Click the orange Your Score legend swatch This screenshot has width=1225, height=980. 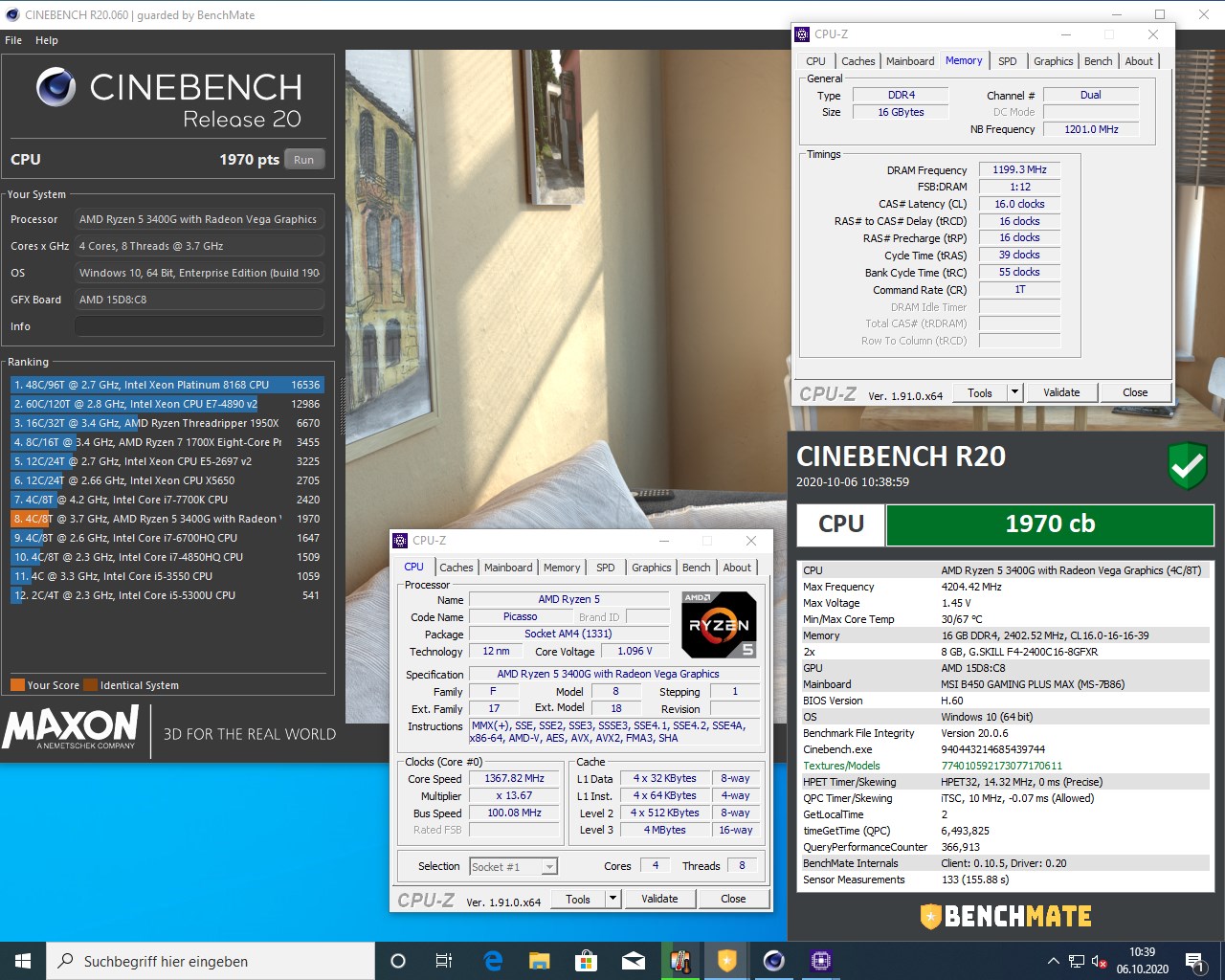pos(17,685)
